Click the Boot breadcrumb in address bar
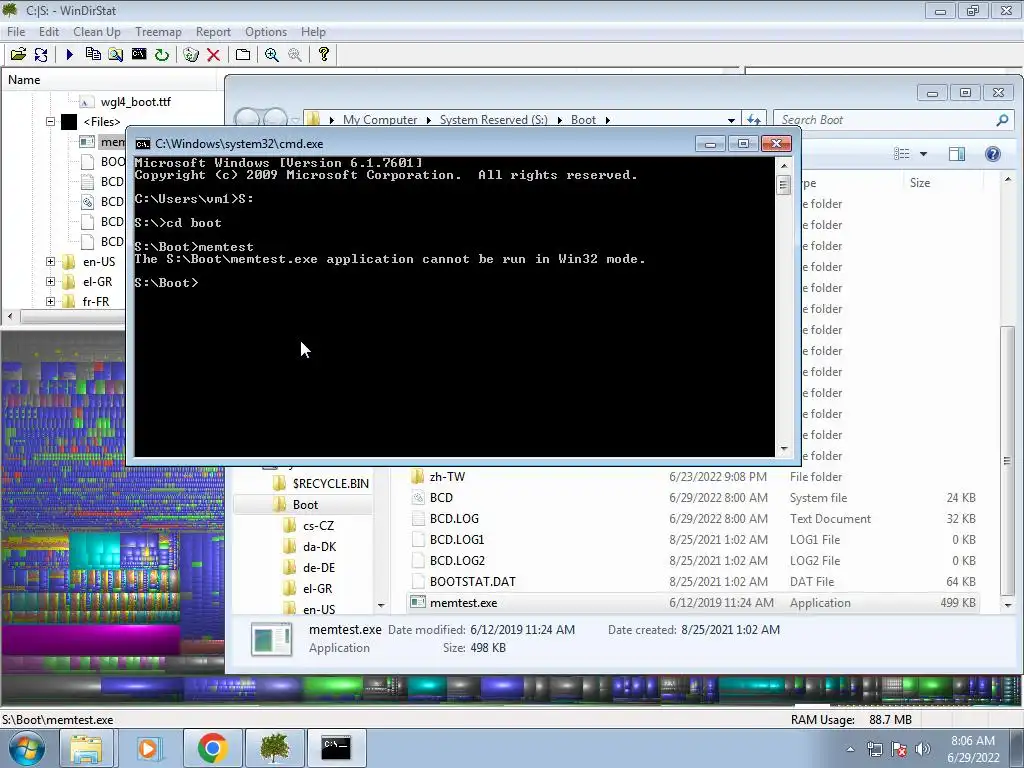The width and height of the screenshot is (1024, 768). [583, 120]
